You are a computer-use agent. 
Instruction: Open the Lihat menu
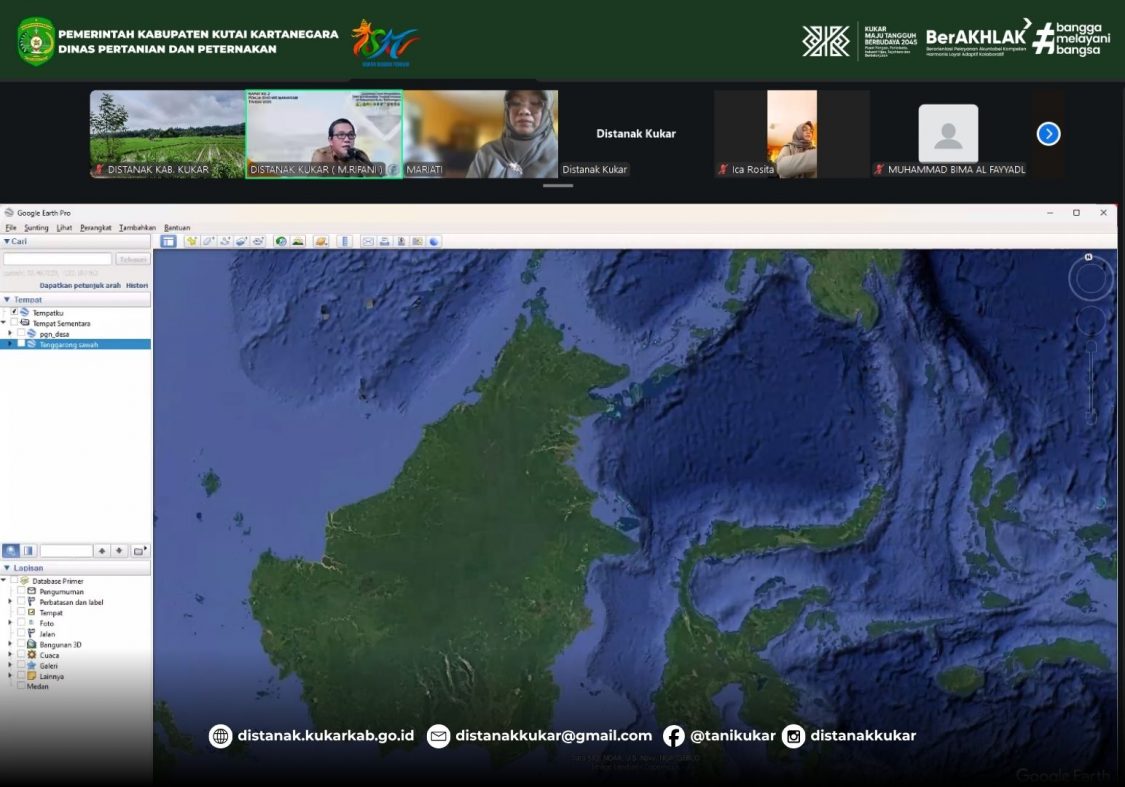coord(64,228)
